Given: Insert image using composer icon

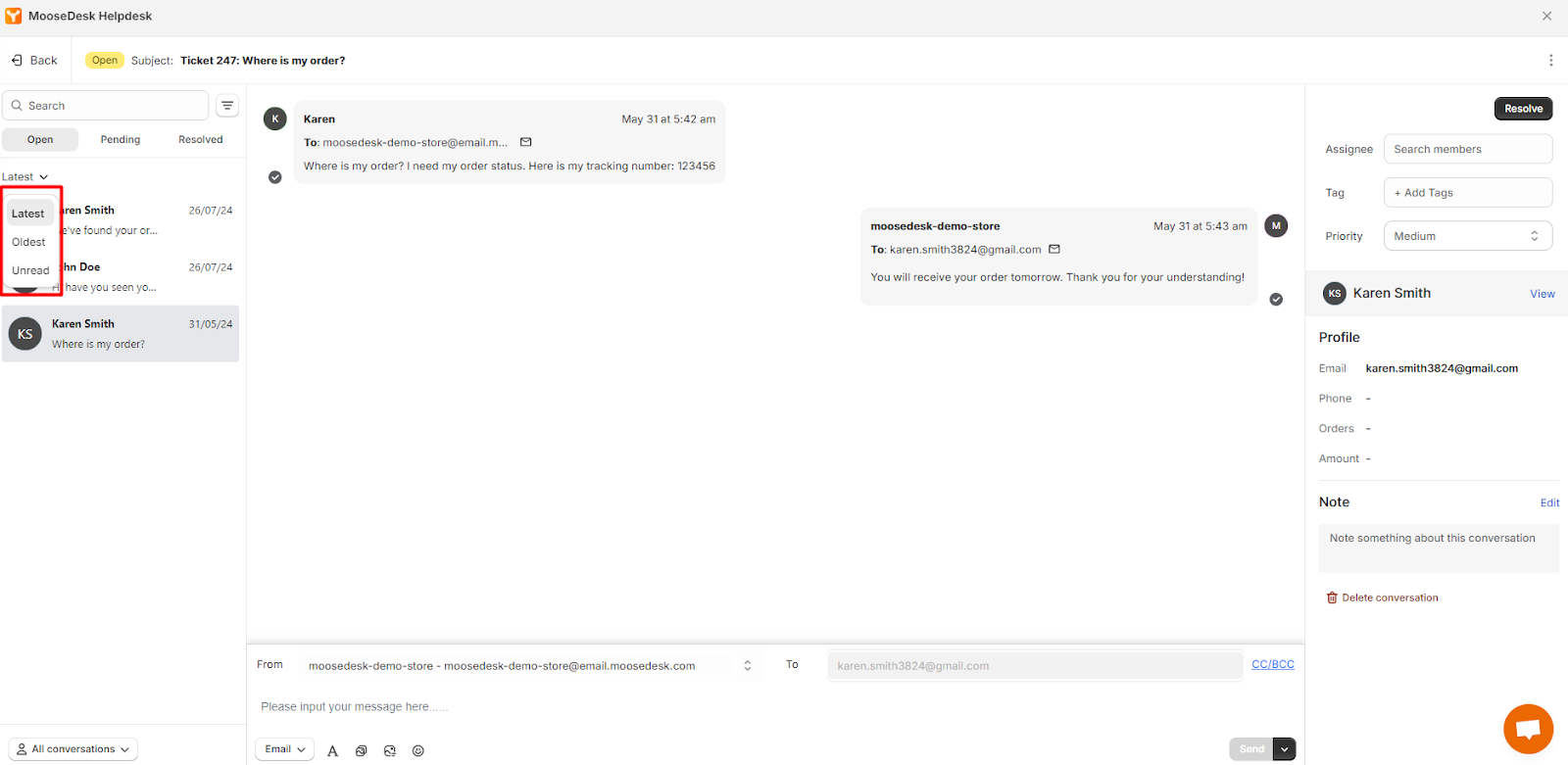Looking at the screenshot, I should click(390, 750).
